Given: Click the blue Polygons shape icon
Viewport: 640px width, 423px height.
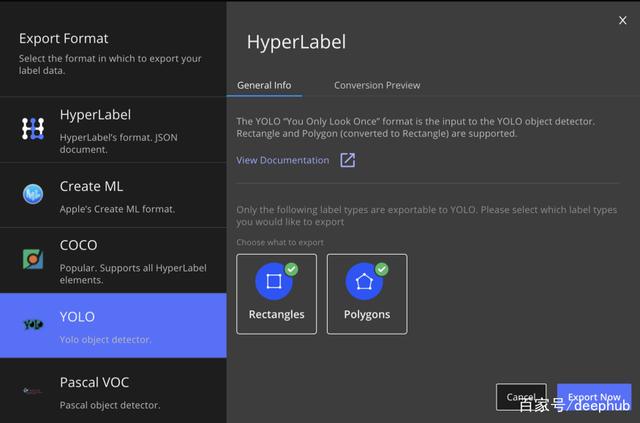Looking at the screenshot, I should pyautogui.click(x=364, y=281).
